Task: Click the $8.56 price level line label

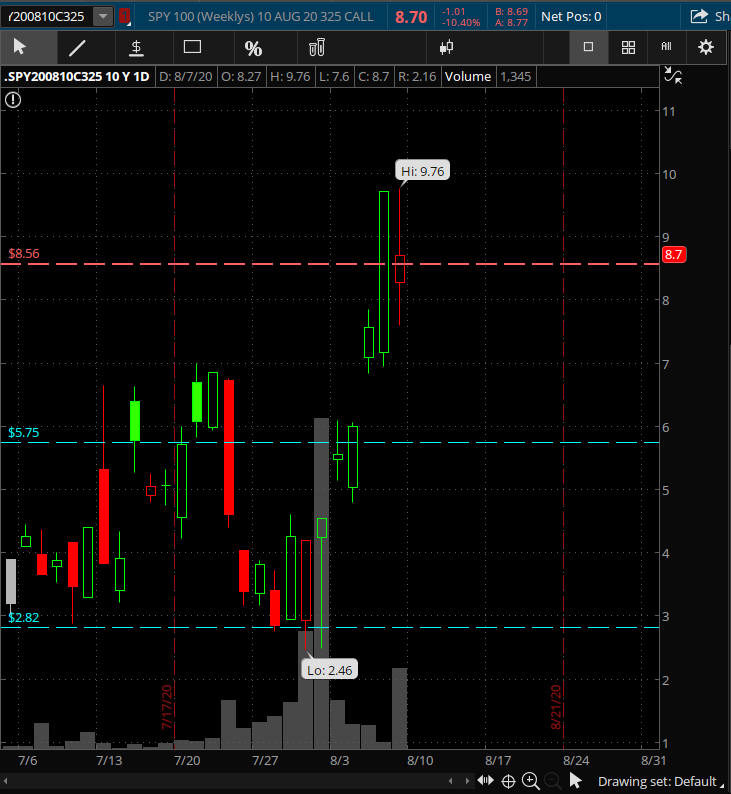Action: click(24, 254)
